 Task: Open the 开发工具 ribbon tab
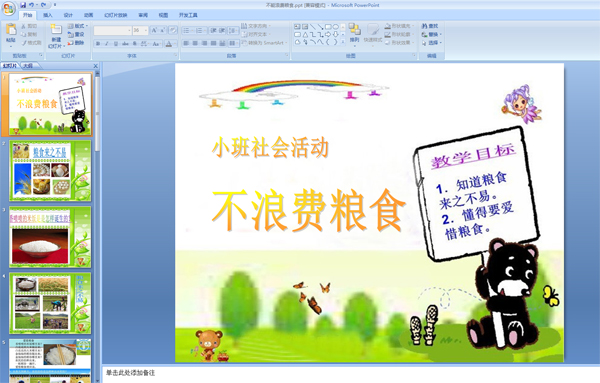pos(188,15)
